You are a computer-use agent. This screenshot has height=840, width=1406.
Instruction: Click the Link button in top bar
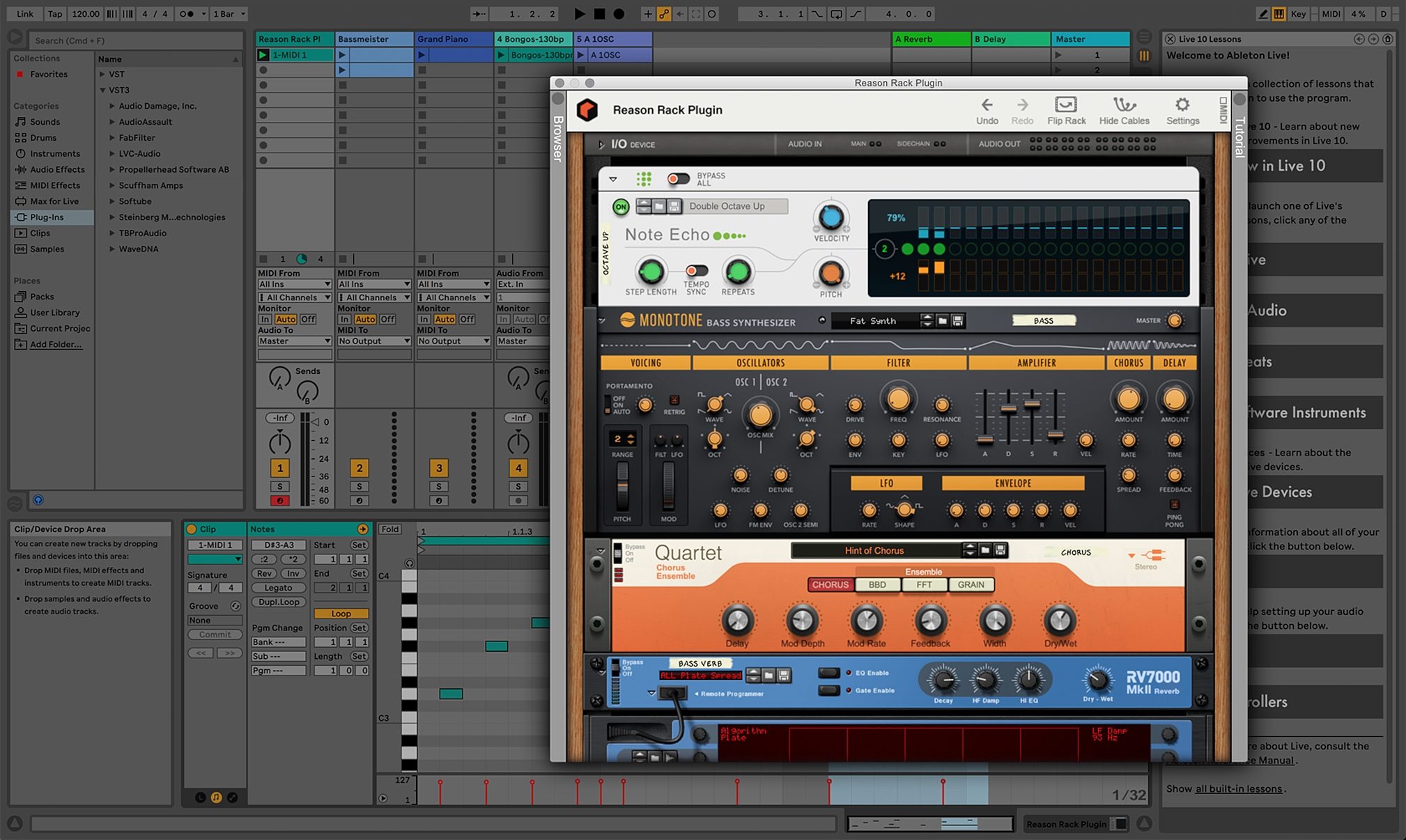pos(25,13)
